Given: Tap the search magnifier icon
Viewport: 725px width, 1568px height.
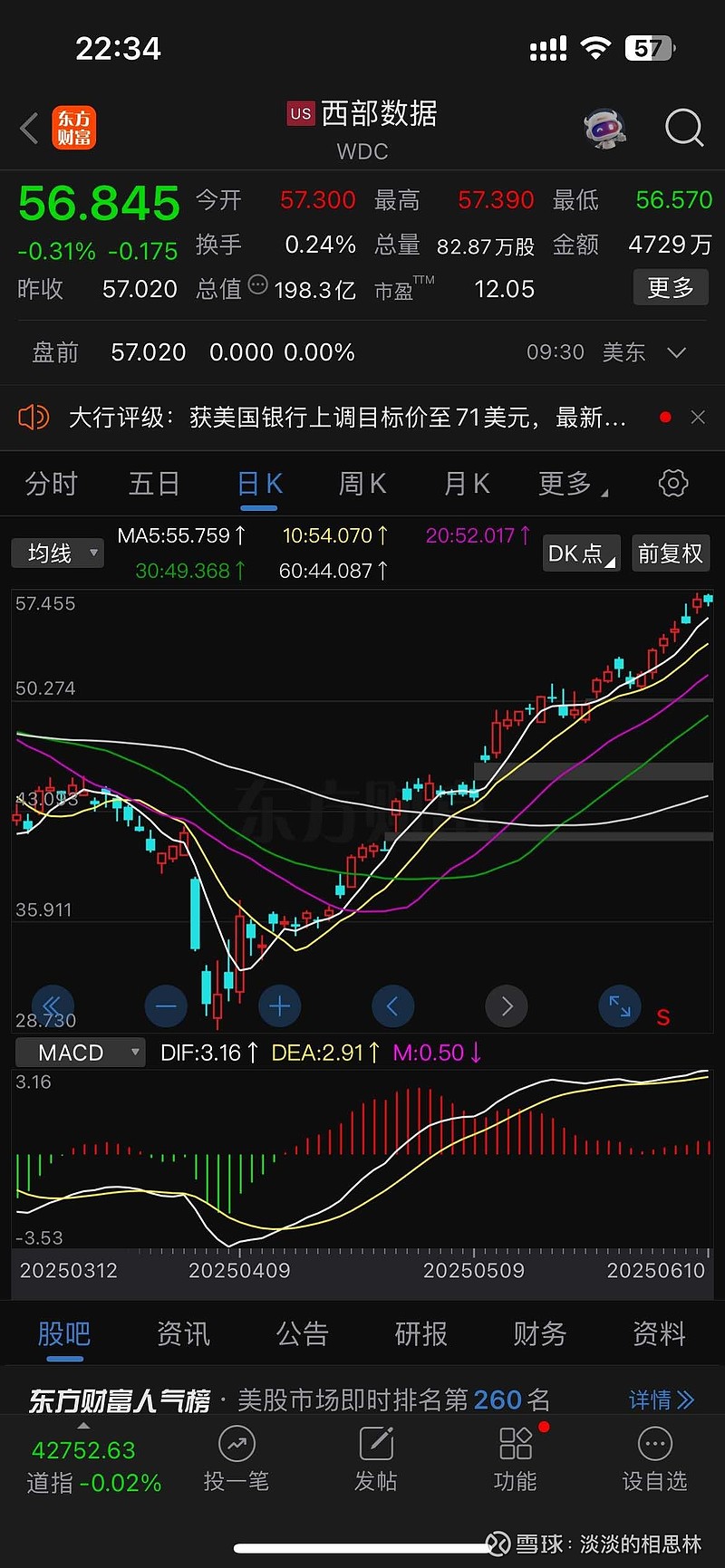Looking at the screenshot, I should tap(684, 128).
